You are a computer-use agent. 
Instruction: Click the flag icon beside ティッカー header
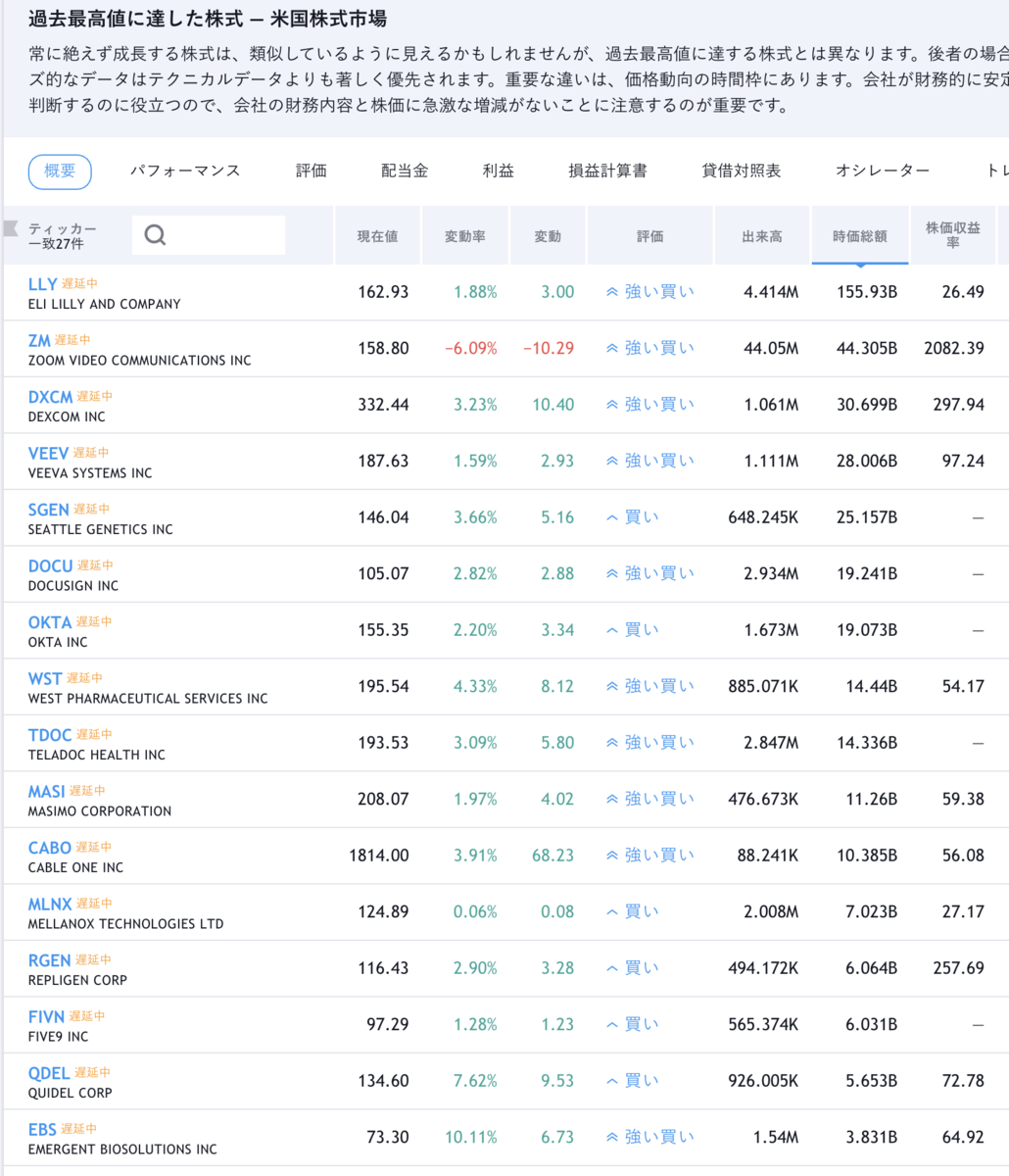pos(11,229)
